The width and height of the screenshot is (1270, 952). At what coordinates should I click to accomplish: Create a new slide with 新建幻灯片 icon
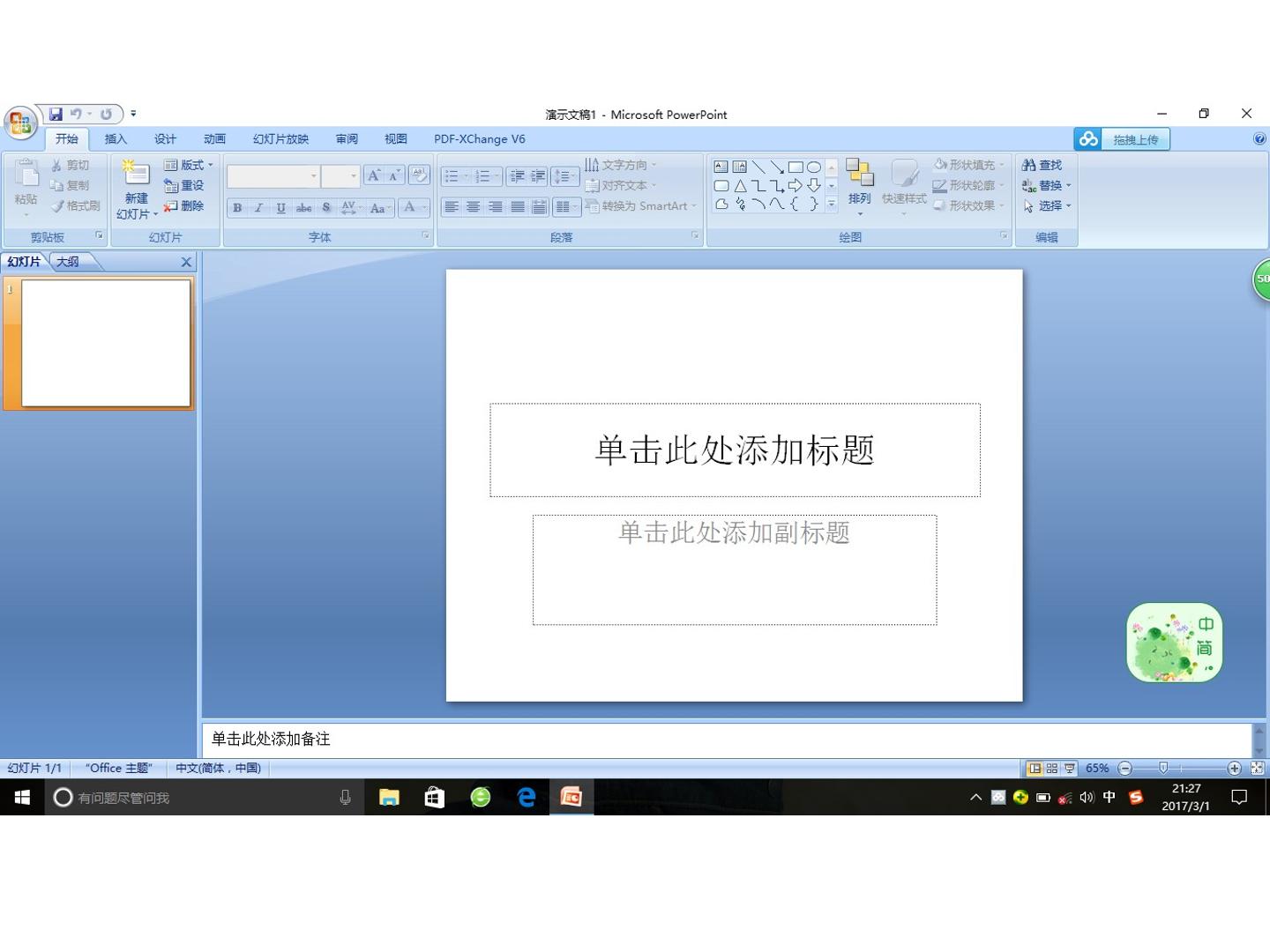point(136,175)
